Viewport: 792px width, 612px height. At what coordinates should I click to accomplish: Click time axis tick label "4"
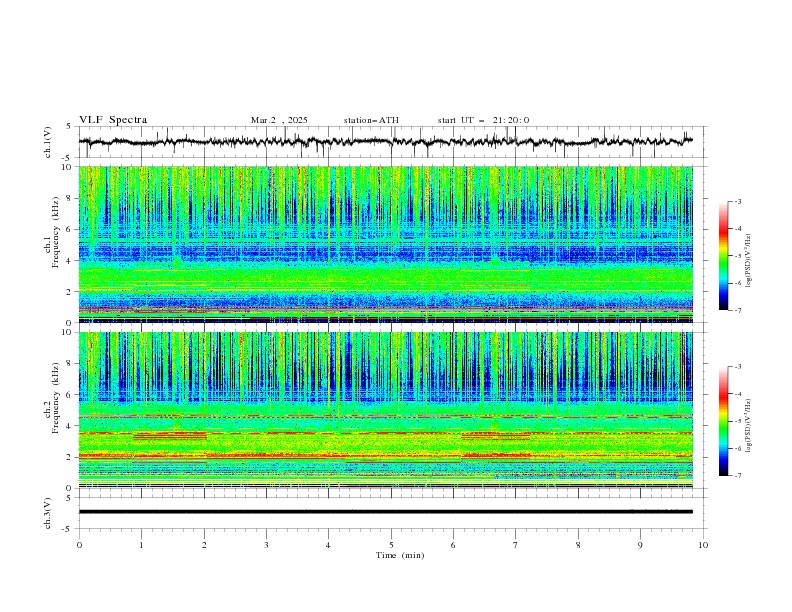(x=329, y=545)
